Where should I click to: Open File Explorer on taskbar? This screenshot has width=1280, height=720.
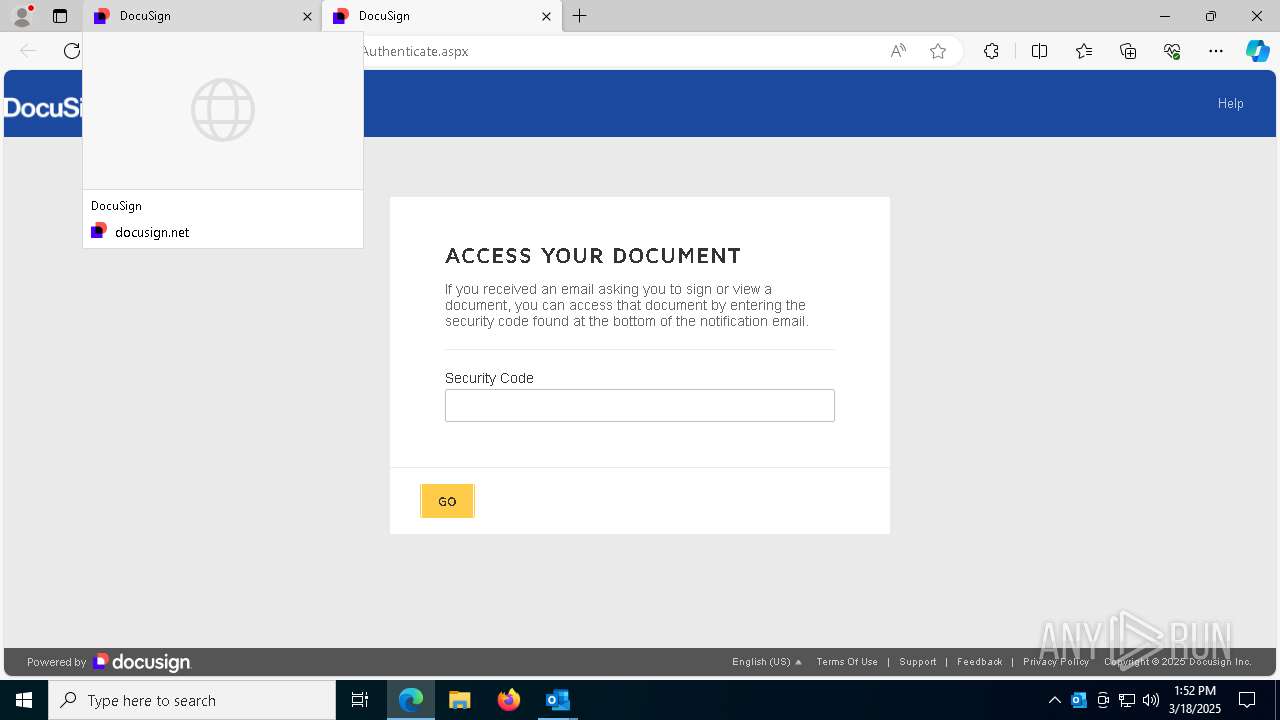460,700
